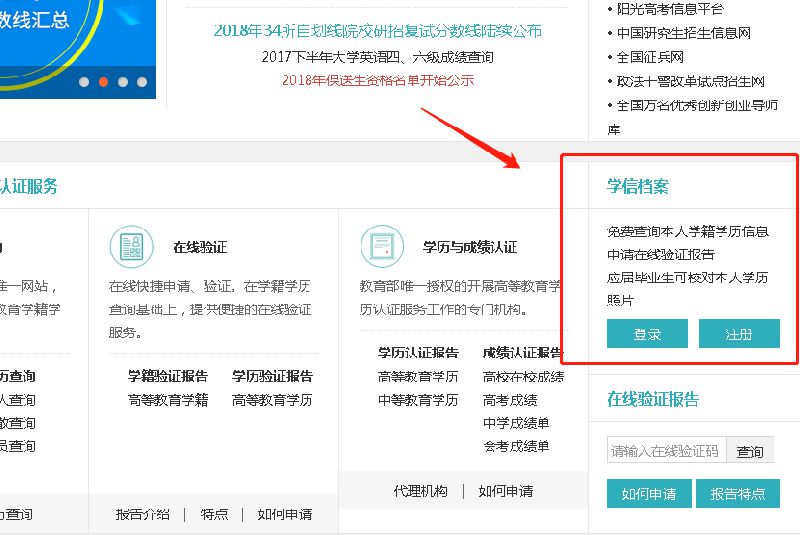This screenshot has width=800, height=535.
Task: Open the 高等教育学籍 link under 学籍验证报告
Action: 168,400
